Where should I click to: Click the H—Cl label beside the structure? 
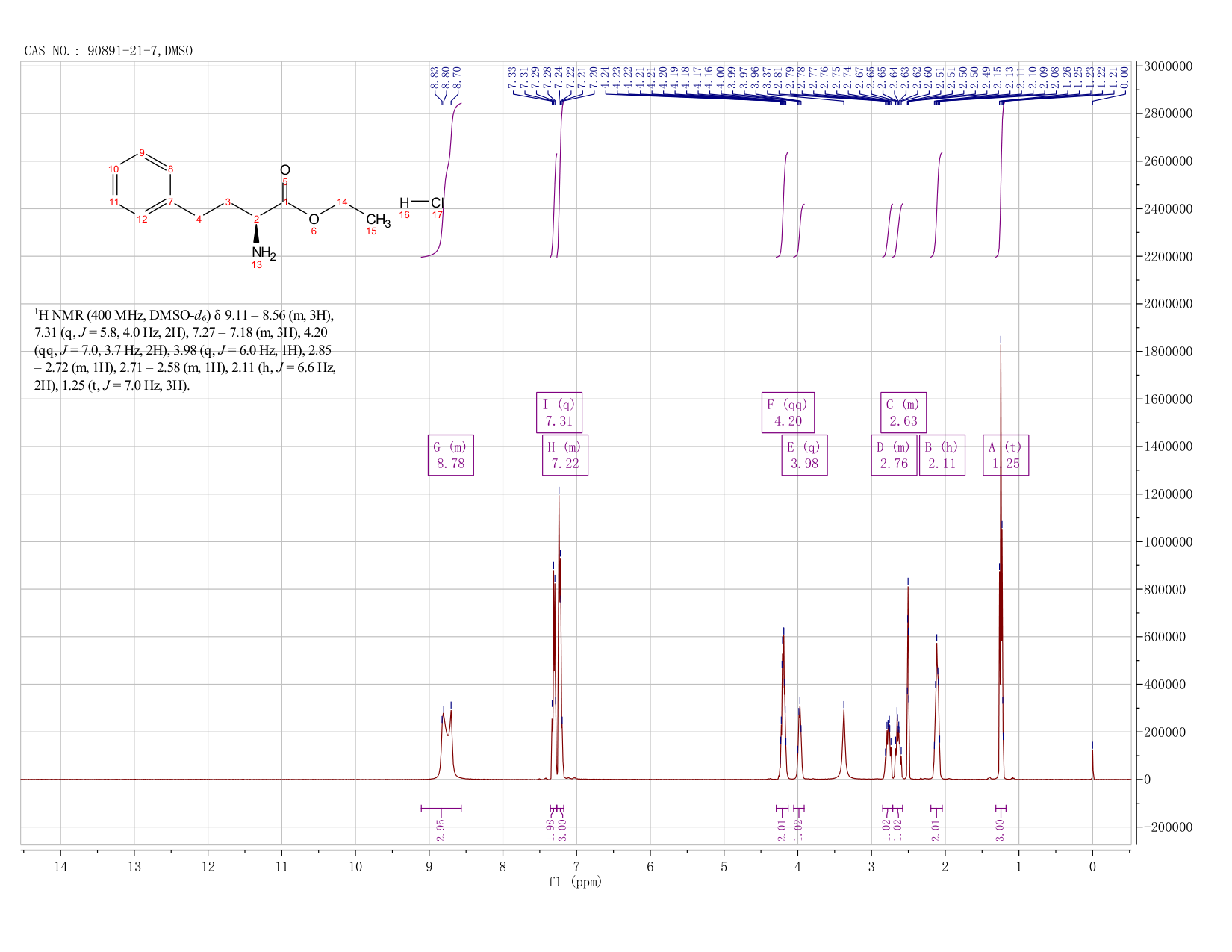pyautogui.click(x=422, y=202)
